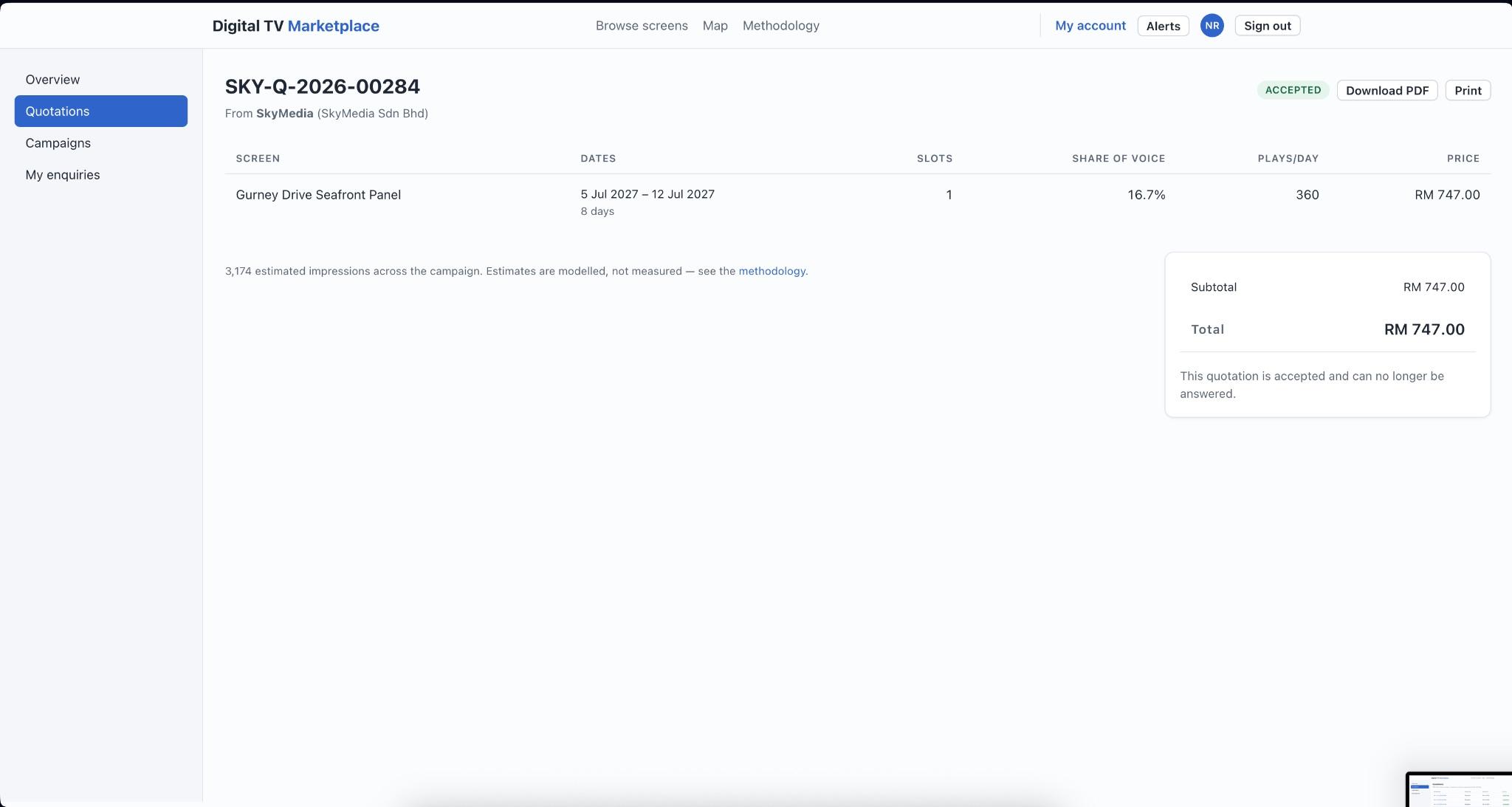Click Gurney Drive Seafront Panel screen name
Screen dimensions: 1512x807
point(318,195)
